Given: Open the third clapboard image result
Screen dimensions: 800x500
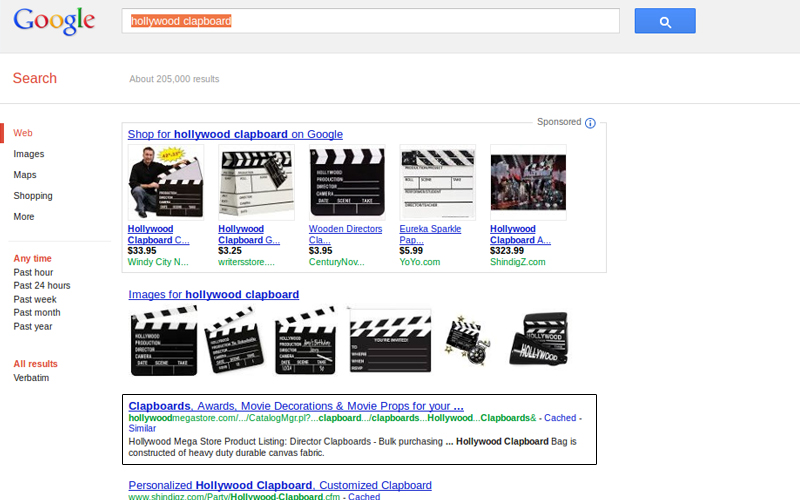Looking at the screenshot, I should (x=306, y=340).
